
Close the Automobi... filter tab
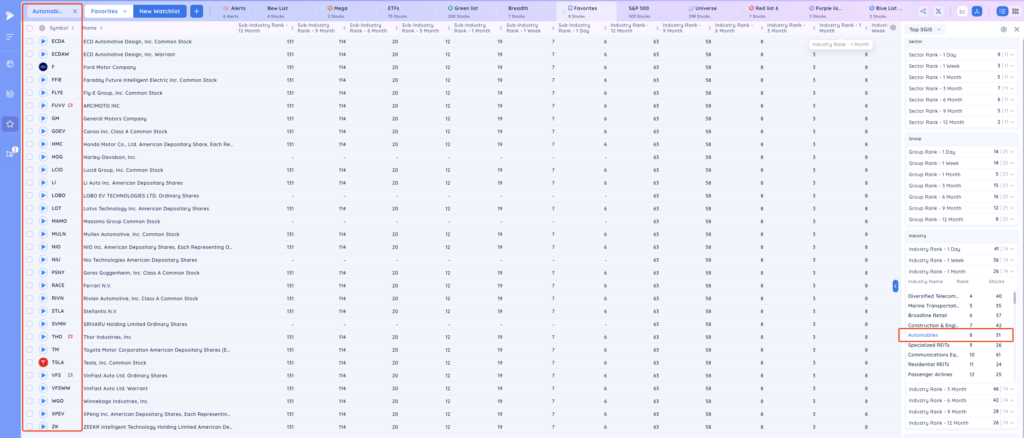pos(74,11)
